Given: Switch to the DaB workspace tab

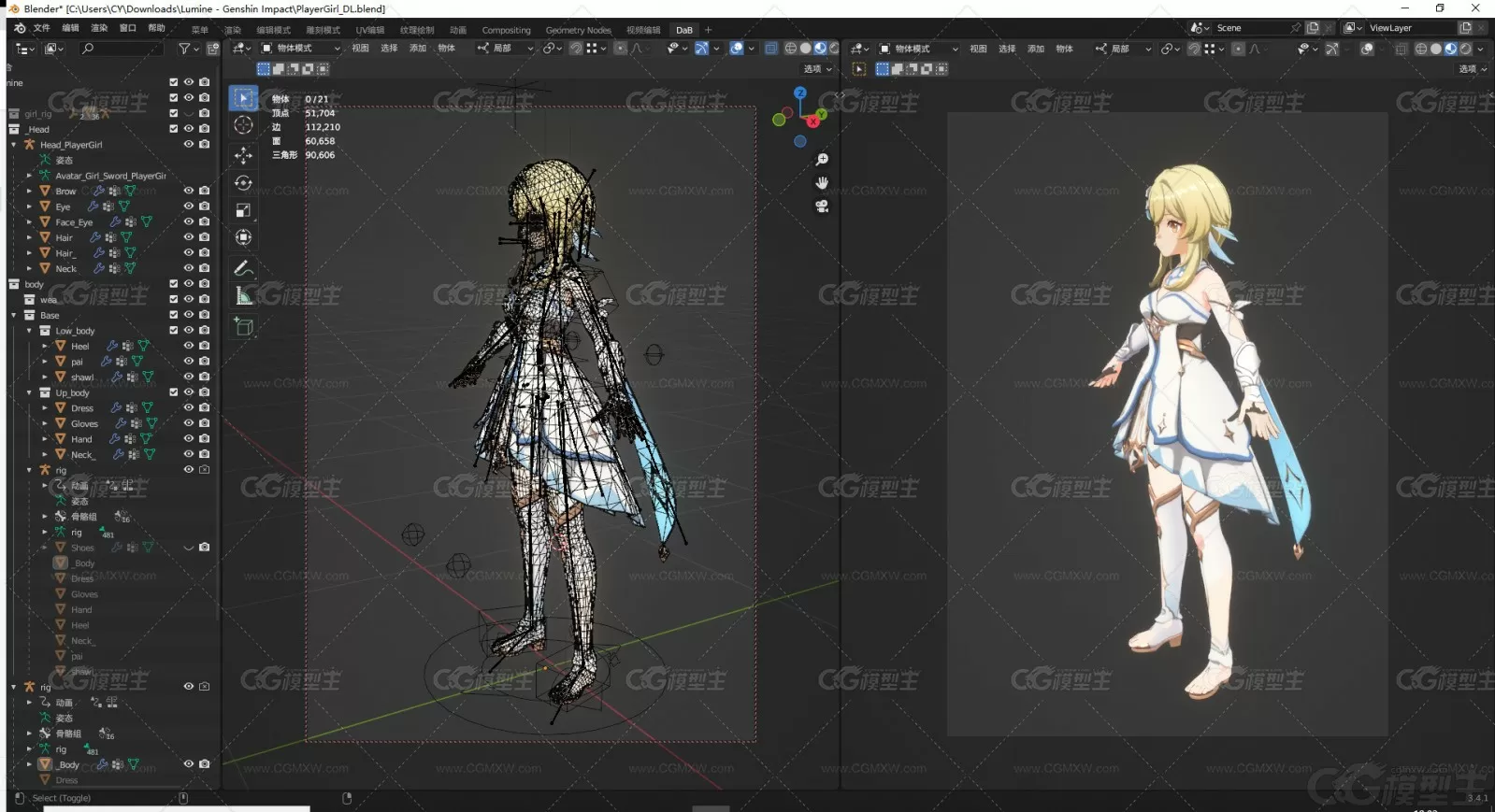Looking at the screenshot, I should pos(684,30).
